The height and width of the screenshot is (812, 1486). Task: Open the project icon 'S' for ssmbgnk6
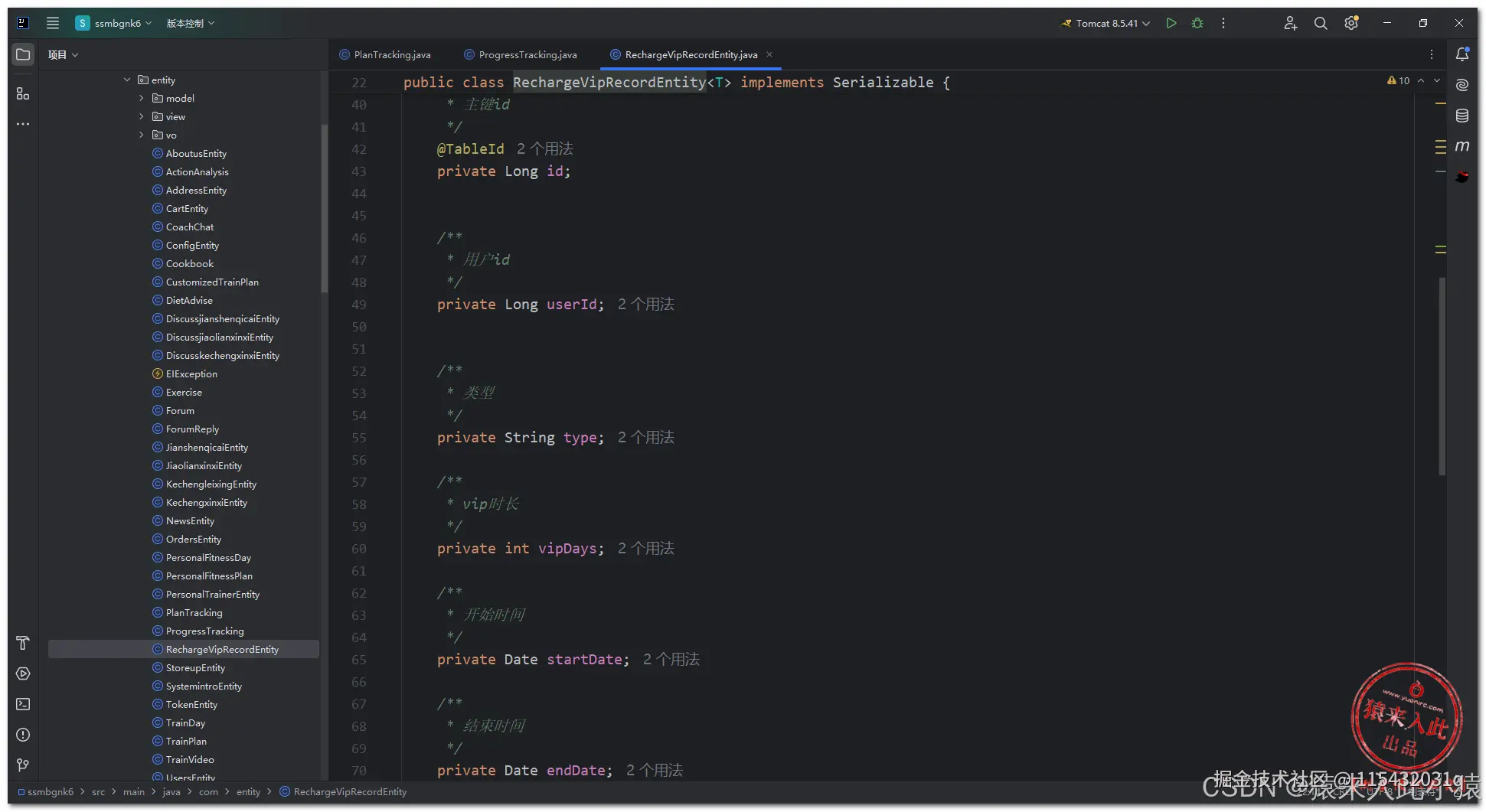83,23
